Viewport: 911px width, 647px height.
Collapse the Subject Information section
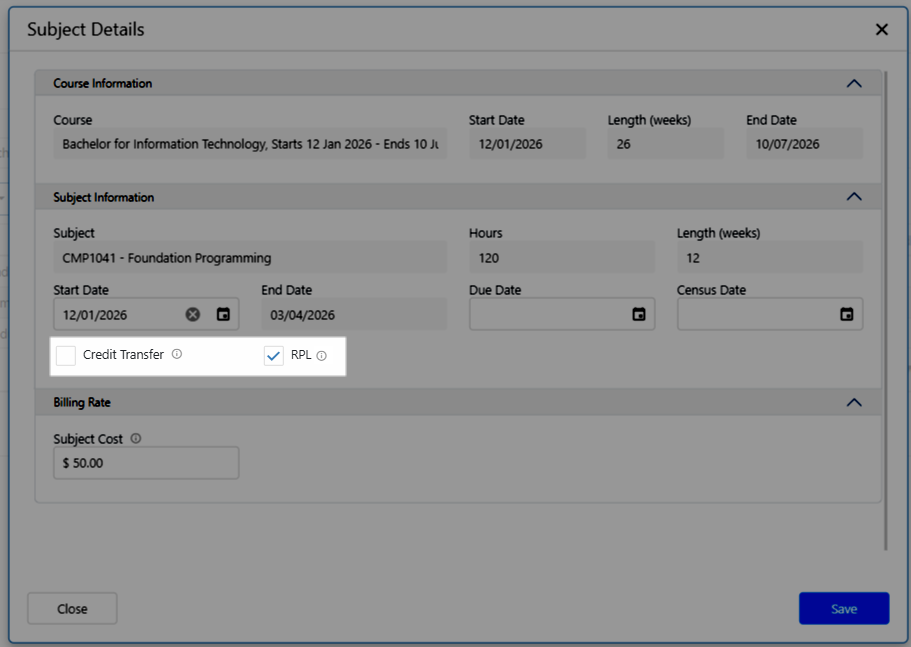853,197
